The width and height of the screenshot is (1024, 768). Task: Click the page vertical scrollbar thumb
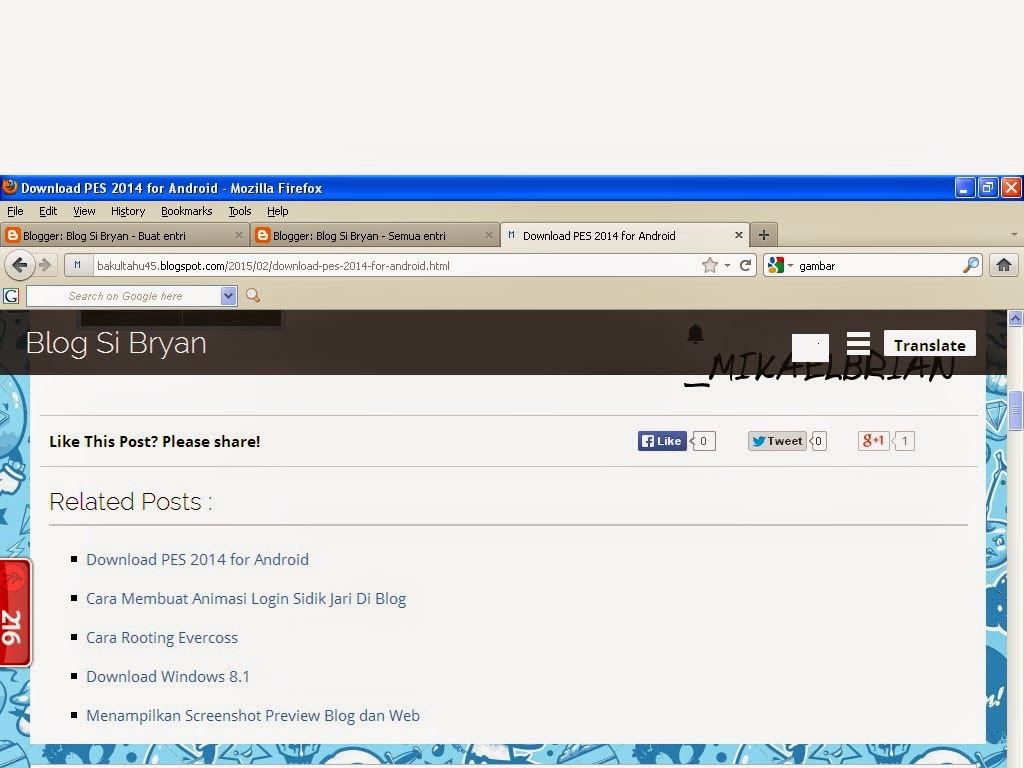[1015, 410]
